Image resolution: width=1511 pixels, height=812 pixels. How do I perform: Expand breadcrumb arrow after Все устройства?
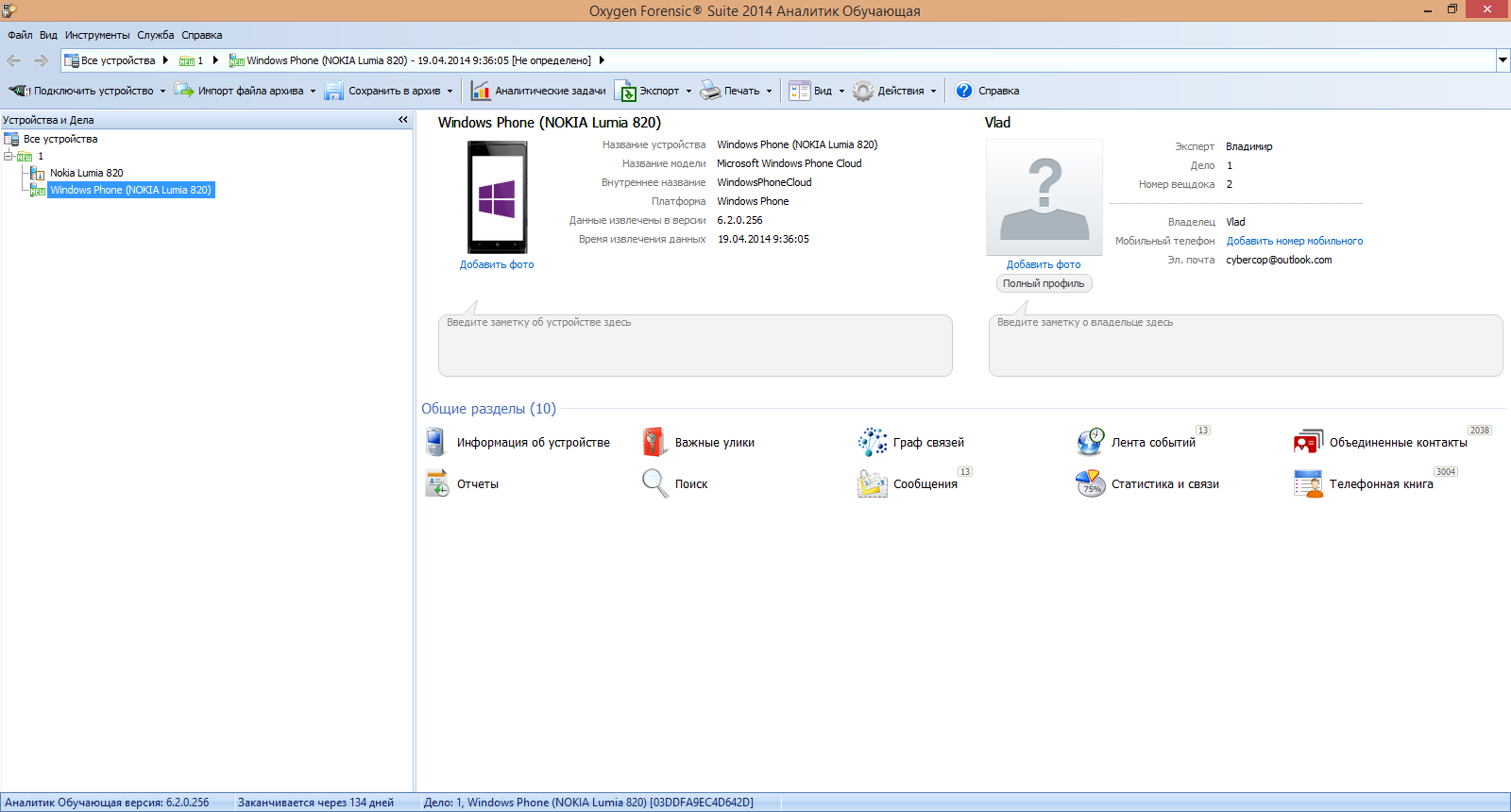(x=165, y=60)
